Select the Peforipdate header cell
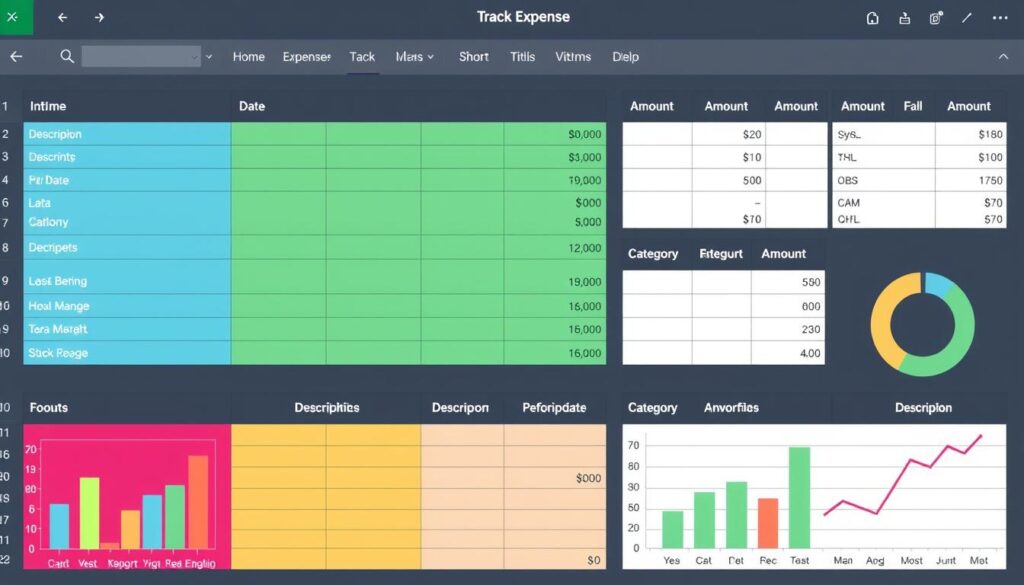 point(554,407)
